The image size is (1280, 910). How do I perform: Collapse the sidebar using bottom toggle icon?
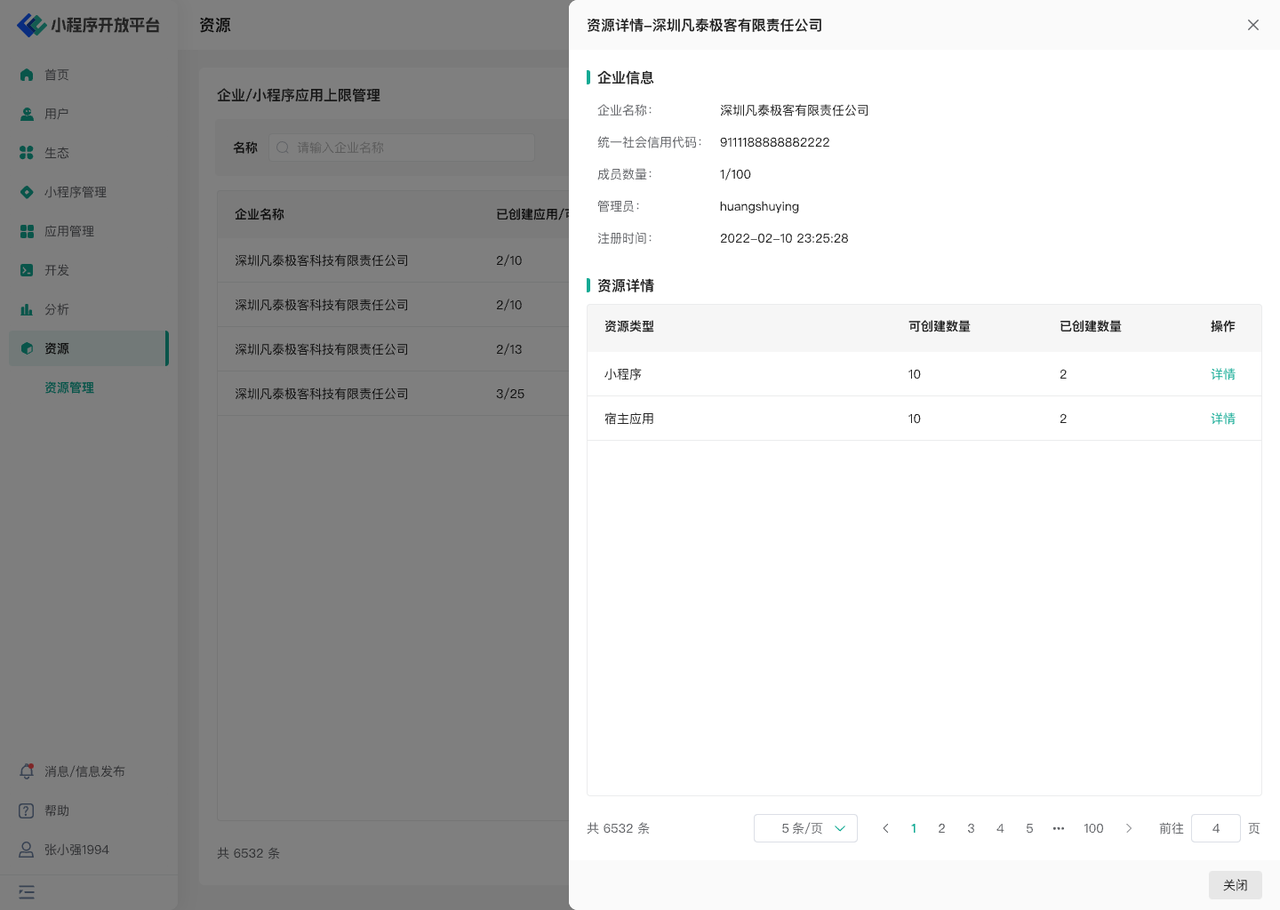point(27,892)
